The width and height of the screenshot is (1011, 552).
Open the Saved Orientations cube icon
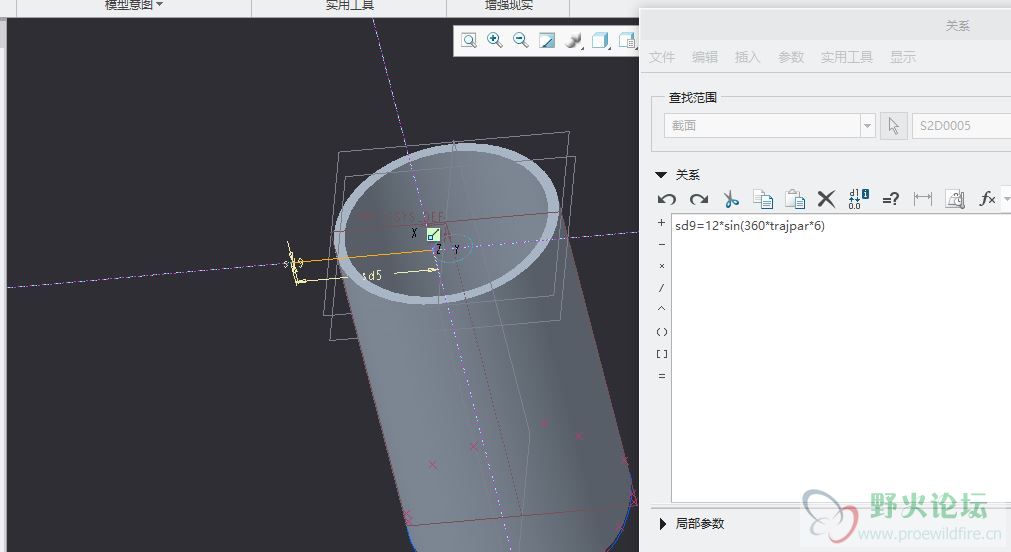600,41
